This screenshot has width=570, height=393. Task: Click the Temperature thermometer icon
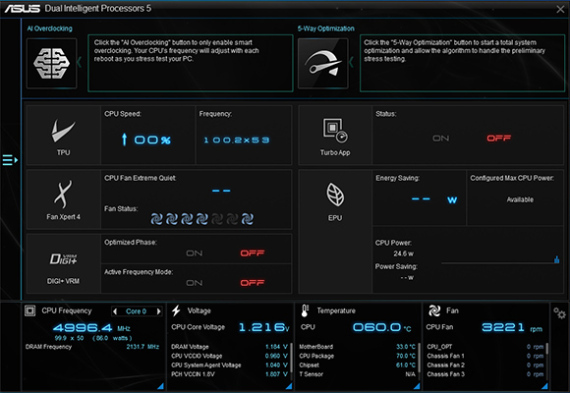pyautogui.click(x=305, y=311)
